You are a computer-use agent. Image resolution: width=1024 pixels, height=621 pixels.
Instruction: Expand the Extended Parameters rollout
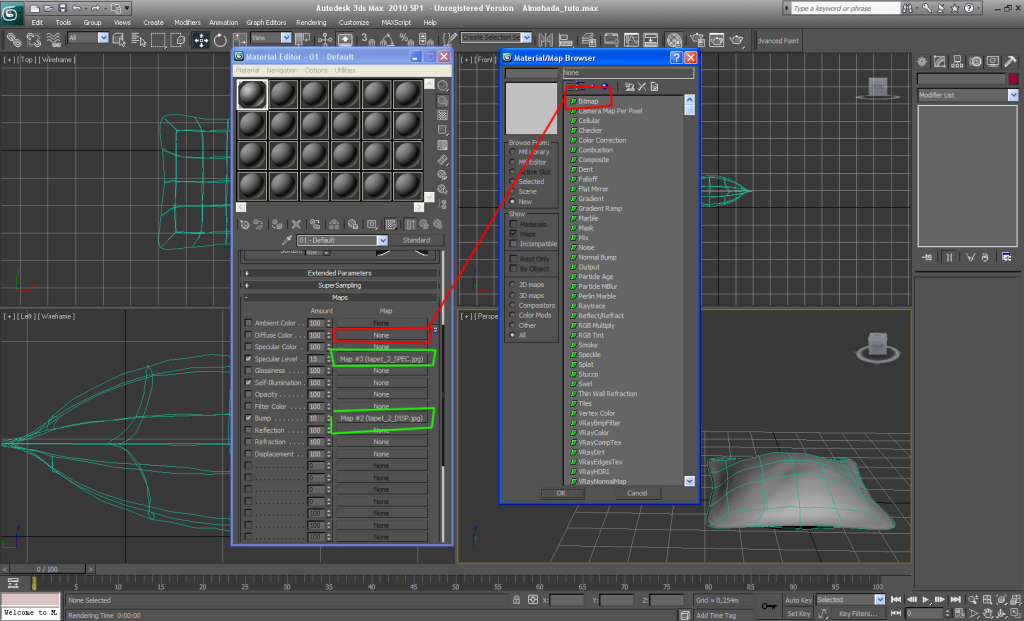(x=340, y=273)
